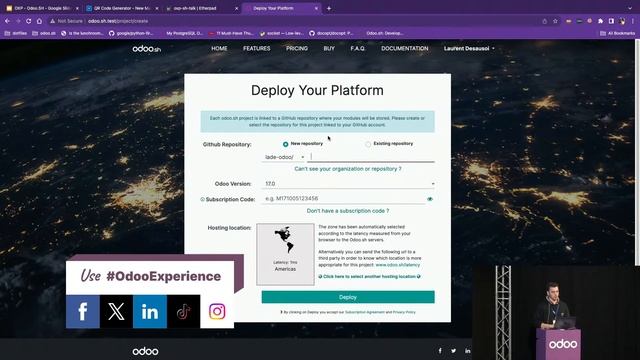The width and height of the screenshot is (640, 360).
Task: Click the X (Twitter) icon in banner
Action: [x=116, y=311]
